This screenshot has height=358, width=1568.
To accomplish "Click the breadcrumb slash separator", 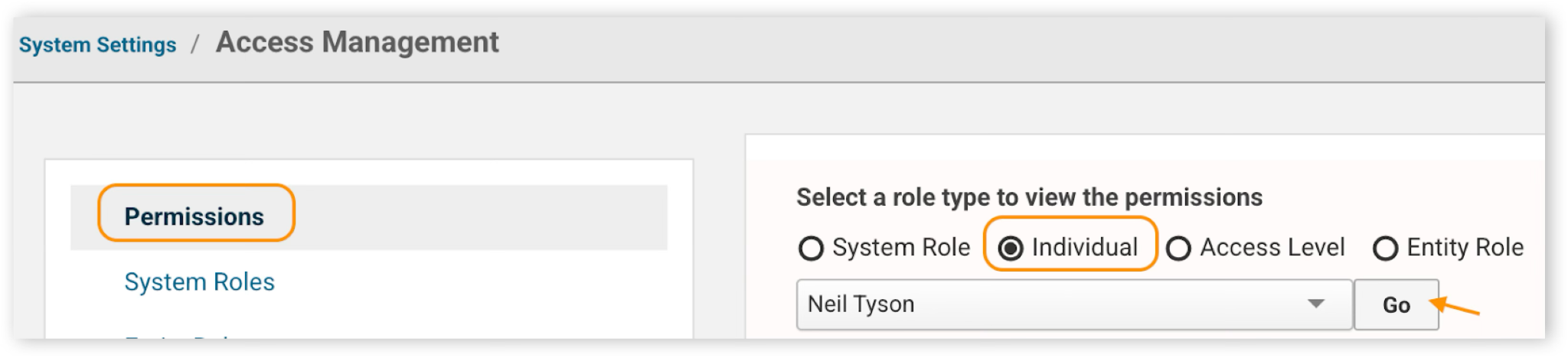I will point(195,44).
